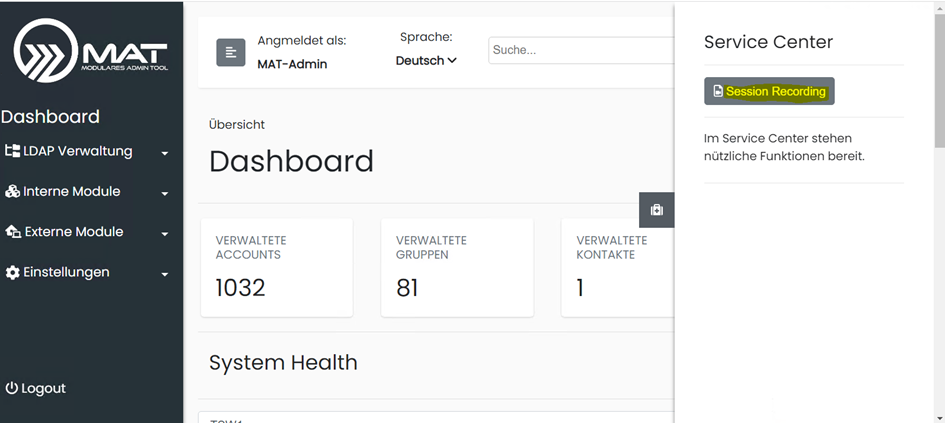945x423 pixels.
Task: Click the Service Center briefcase icon tab
Action: pos(656,210)
